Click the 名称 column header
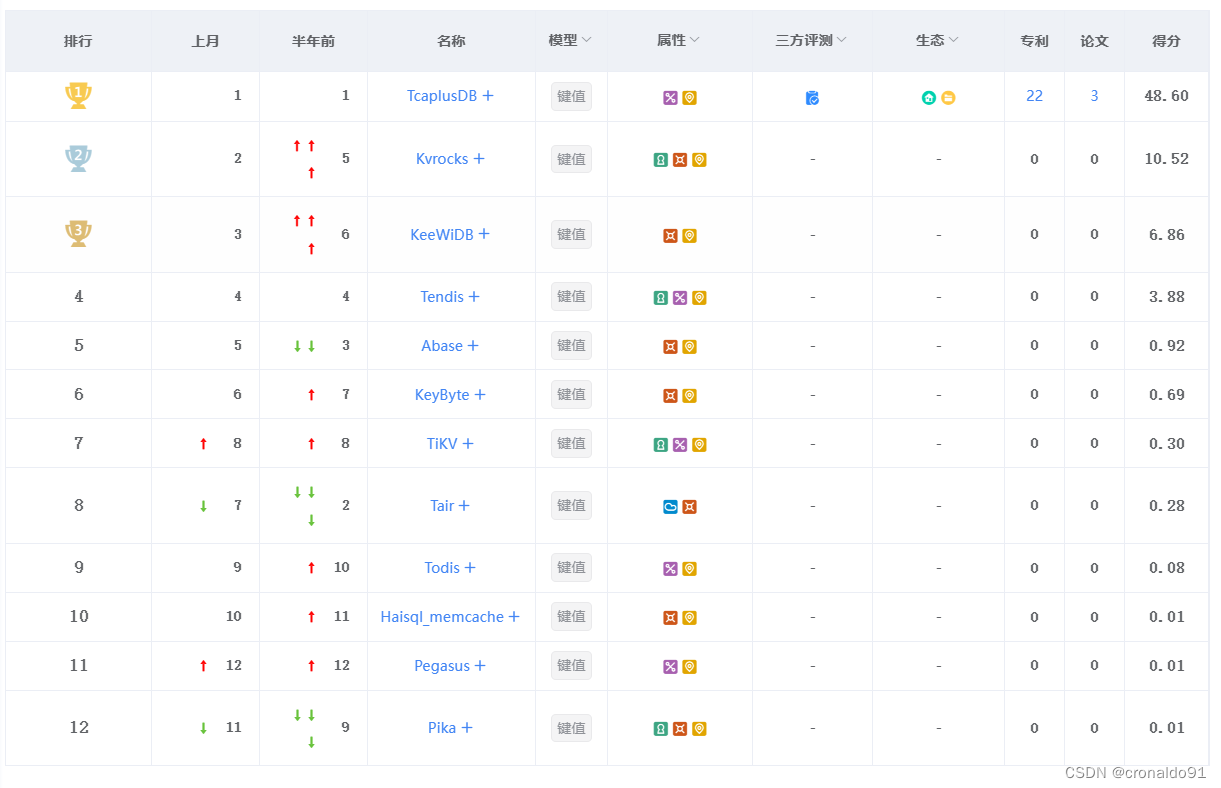This screenshot has width=1221, height=788. click(x=451, y=41)
